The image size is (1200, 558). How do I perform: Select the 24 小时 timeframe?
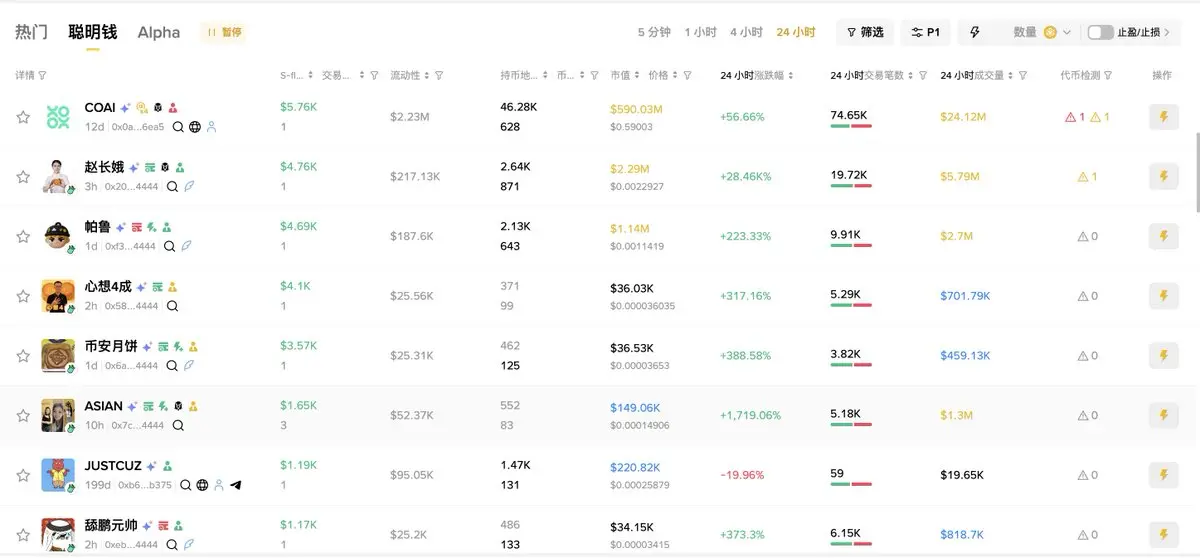796,32
